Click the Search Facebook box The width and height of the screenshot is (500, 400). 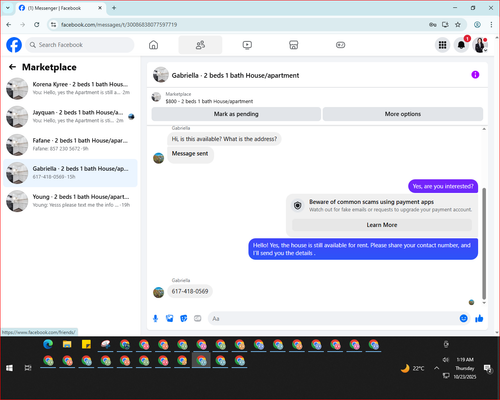[x=80, y=45]
